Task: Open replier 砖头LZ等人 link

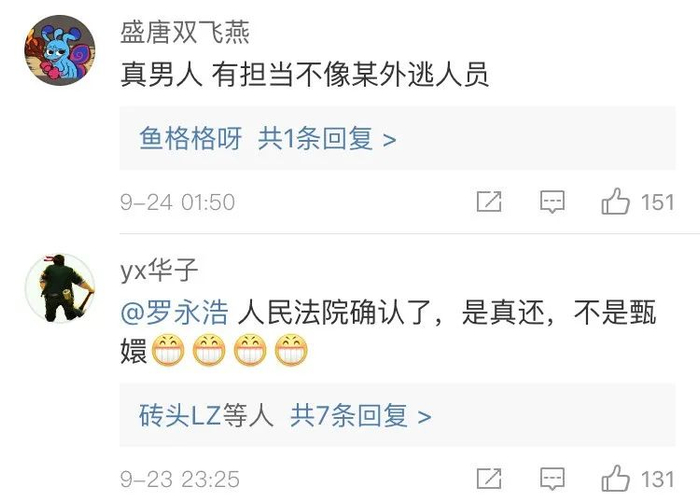Action: [206, 416]
